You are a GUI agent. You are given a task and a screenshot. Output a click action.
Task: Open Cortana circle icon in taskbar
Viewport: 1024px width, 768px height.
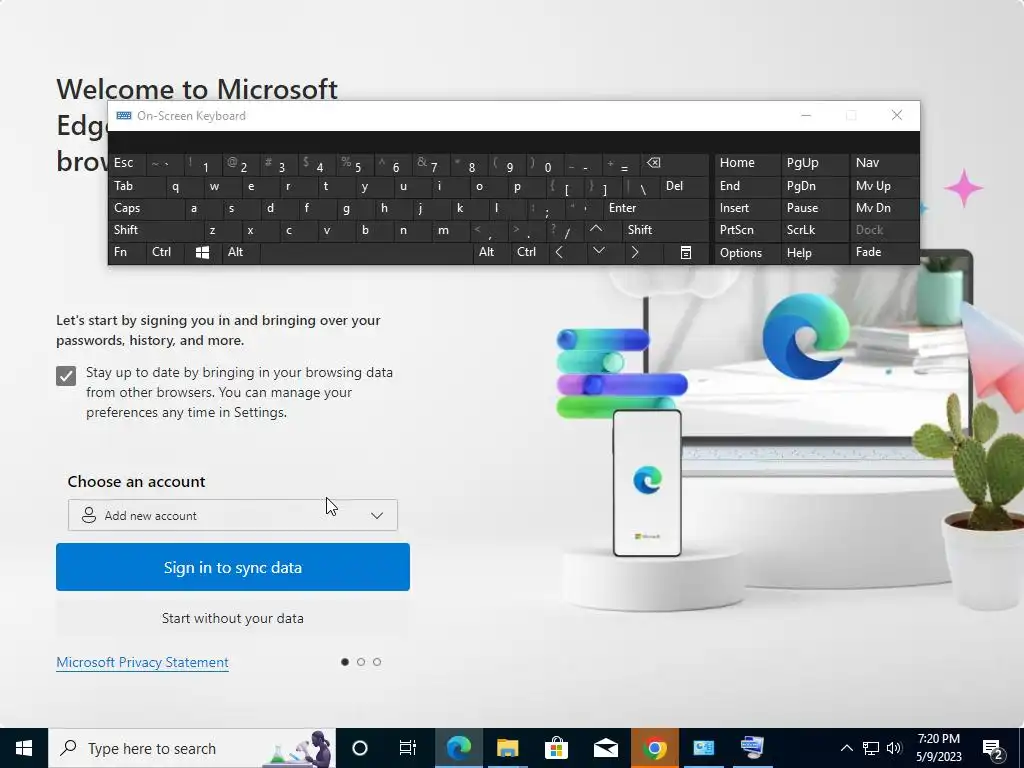click(360, 748)
